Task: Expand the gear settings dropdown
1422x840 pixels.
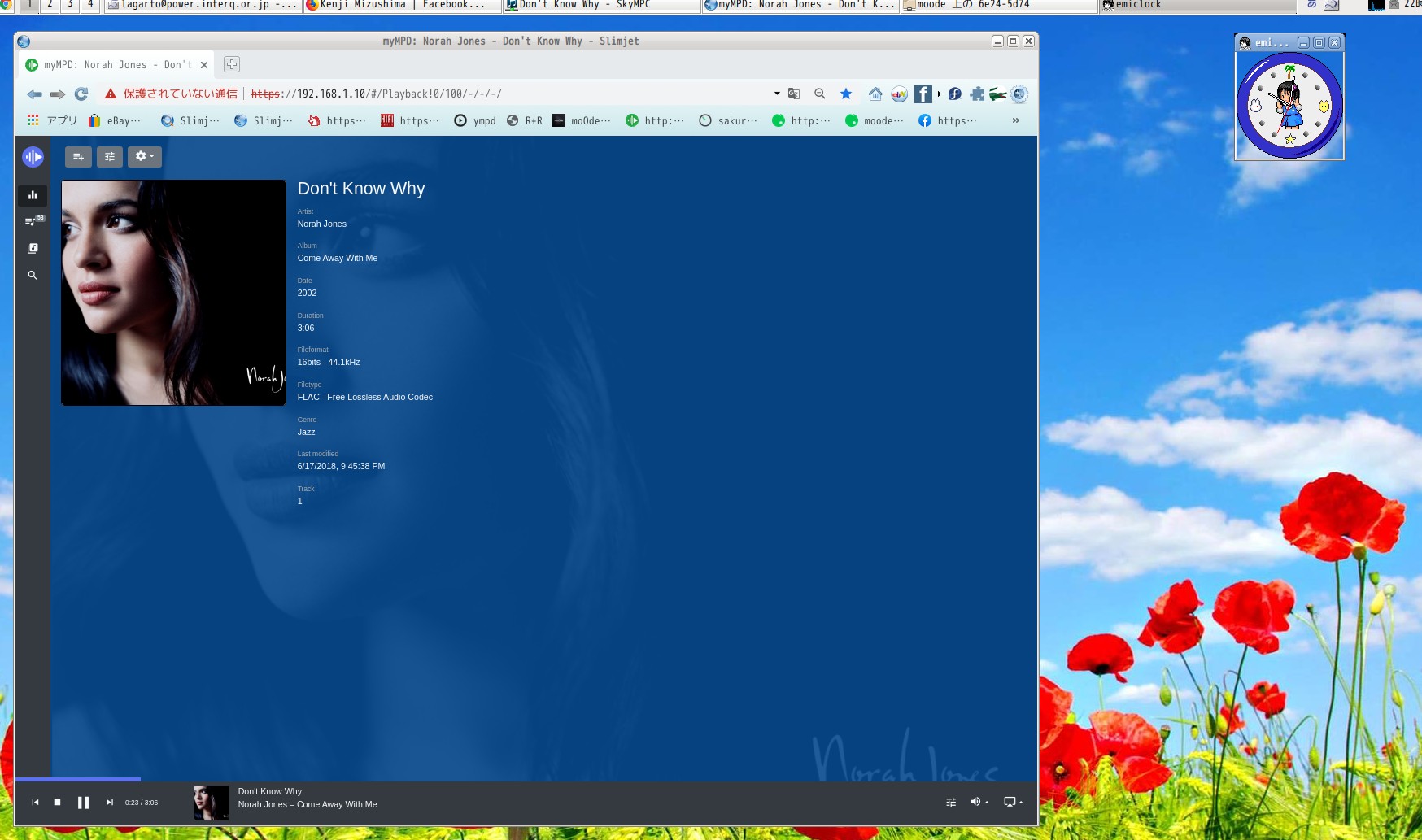Action: [144, 157]
